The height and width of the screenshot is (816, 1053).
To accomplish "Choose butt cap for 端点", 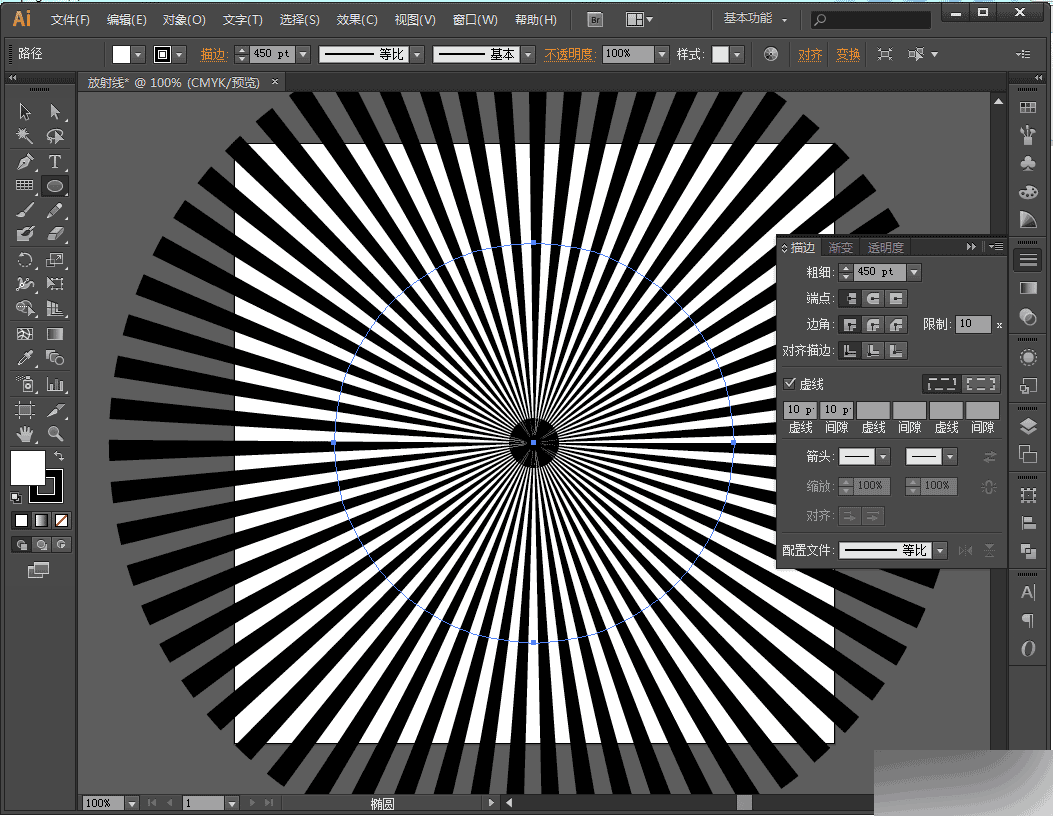I will point(851,298).
